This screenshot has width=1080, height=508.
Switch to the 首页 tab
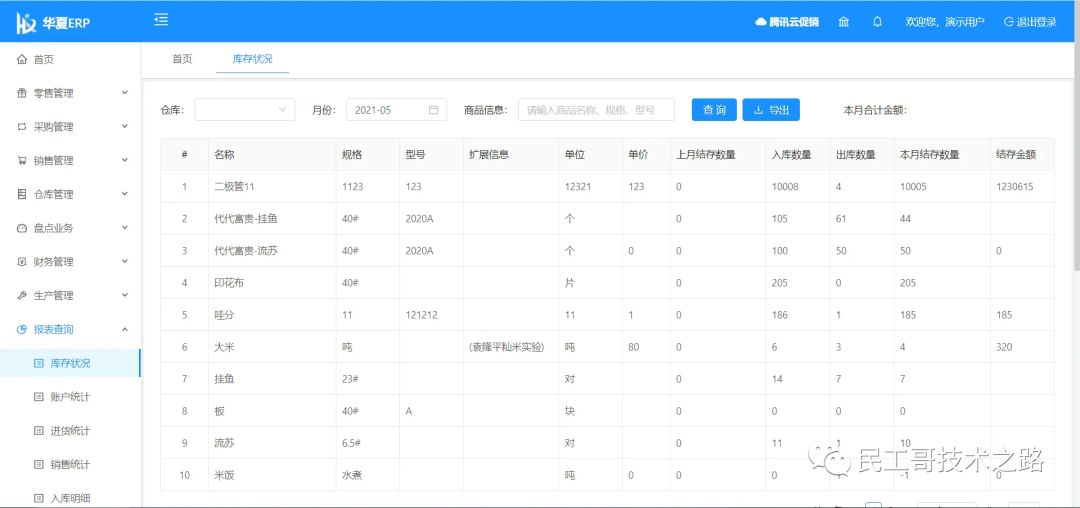(182, 59)
